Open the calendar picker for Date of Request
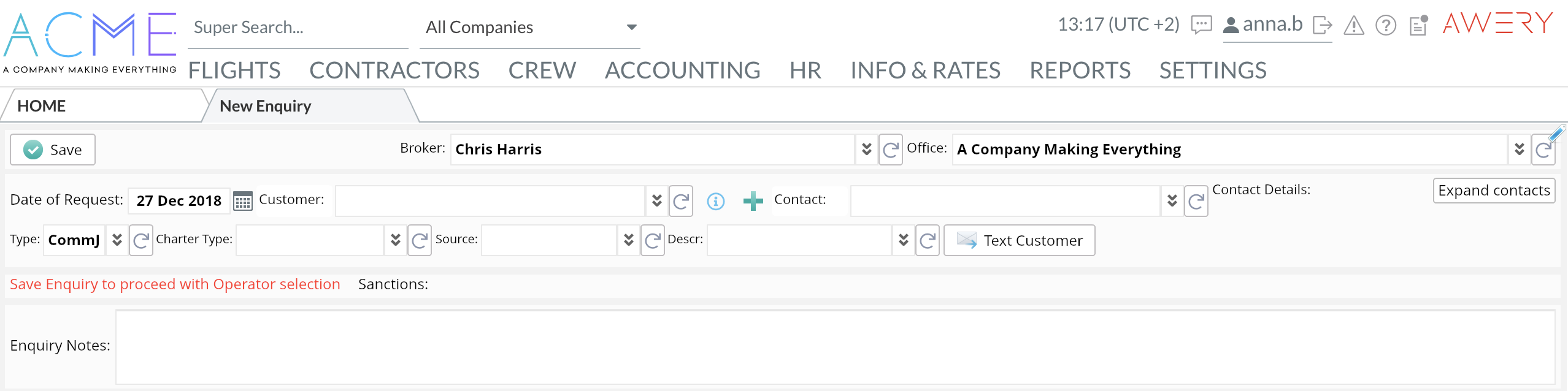 coord(243,201)
